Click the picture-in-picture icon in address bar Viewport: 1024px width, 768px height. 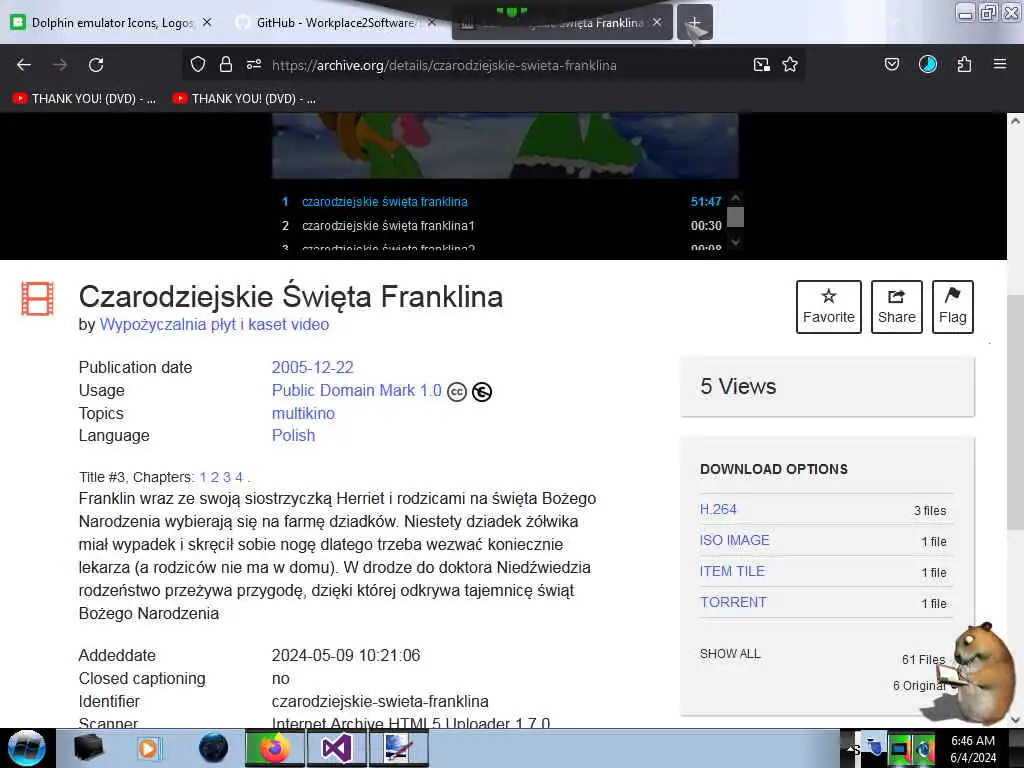[761, 65]
